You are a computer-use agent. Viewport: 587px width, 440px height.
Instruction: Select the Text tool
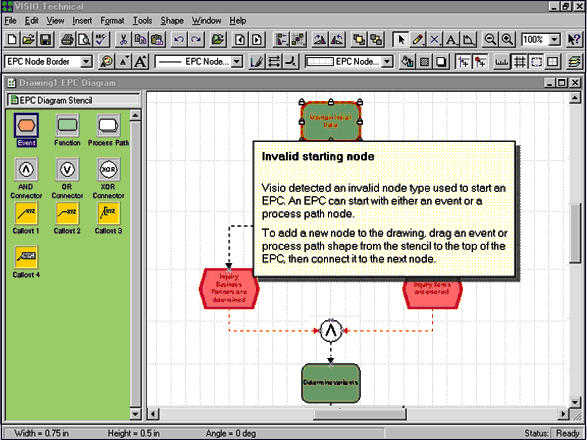tap(451, 39)
